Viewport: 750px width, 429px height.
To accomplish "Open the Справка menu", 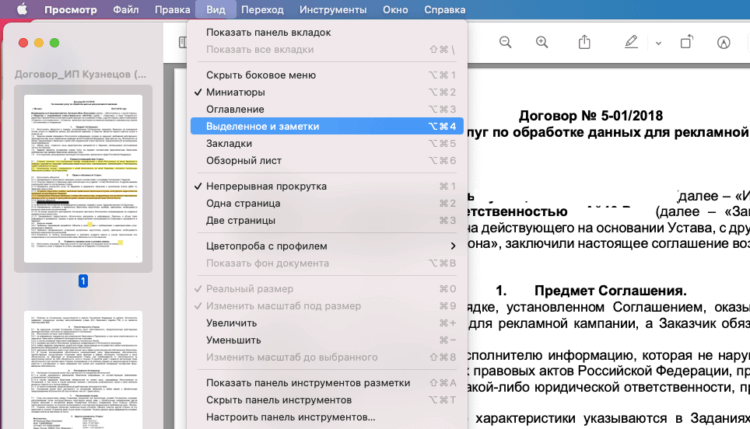I will [x=444, y=10].
